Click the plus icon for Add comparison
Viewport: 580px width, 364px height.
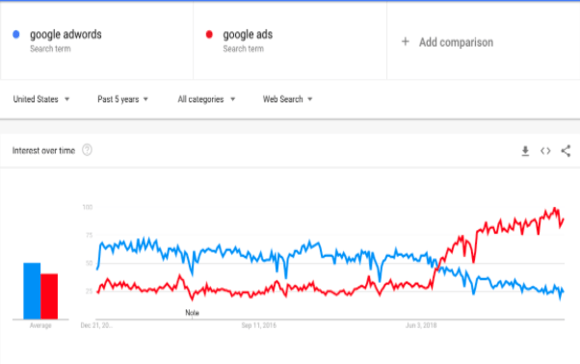tap(405, 41)
